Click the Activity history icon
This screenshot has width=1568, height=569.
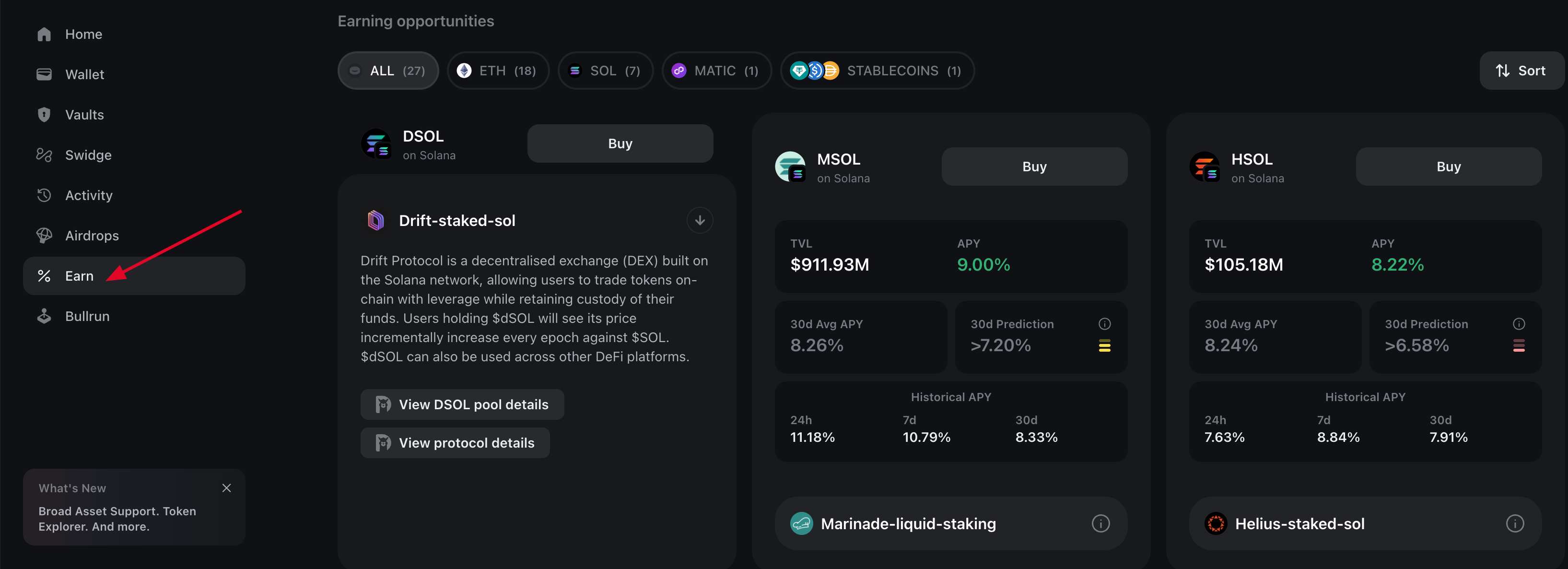coord(44,195)
